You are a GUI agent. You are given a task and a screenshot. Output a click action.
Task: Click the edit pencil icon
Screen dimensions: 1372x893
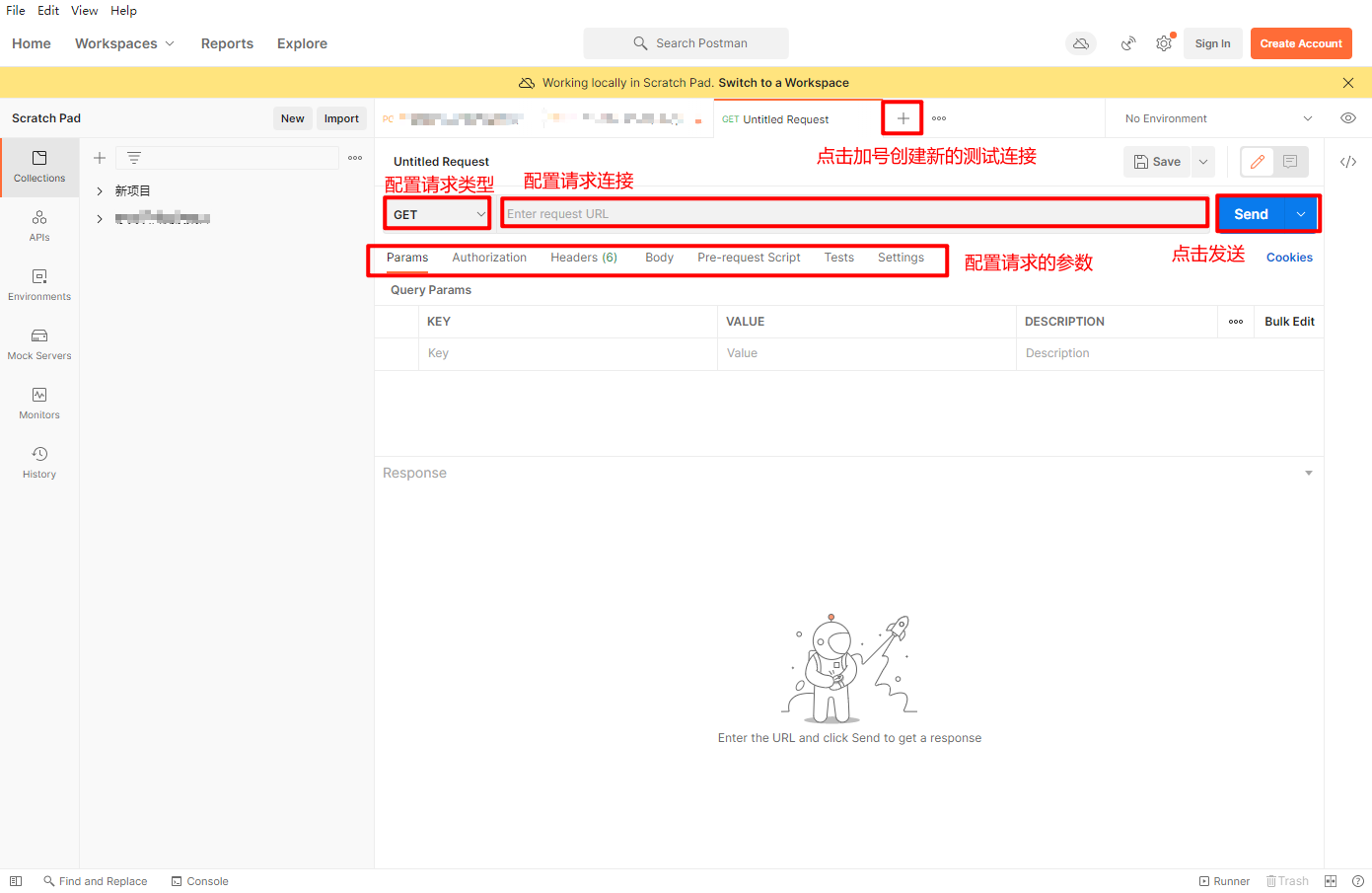[1258, 162]
